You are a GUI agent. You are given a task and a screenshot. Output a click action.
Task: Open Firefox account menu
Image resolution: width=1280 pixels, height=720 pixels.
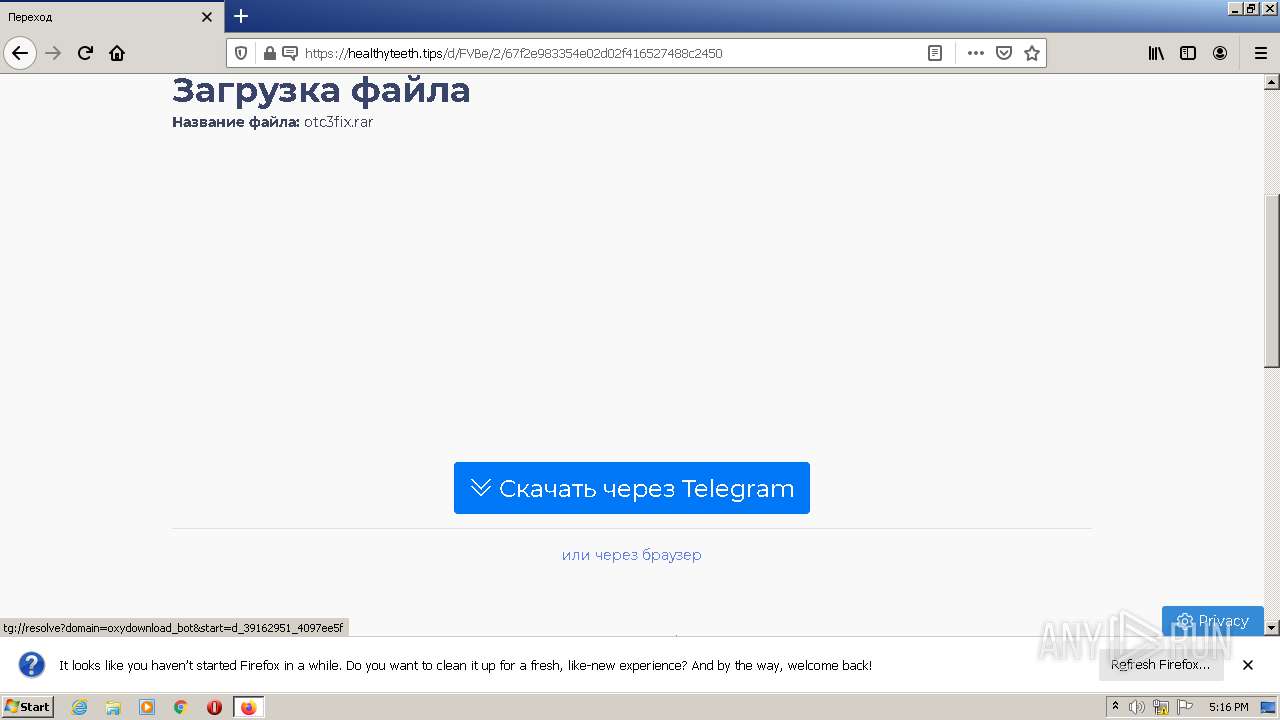1220,53
